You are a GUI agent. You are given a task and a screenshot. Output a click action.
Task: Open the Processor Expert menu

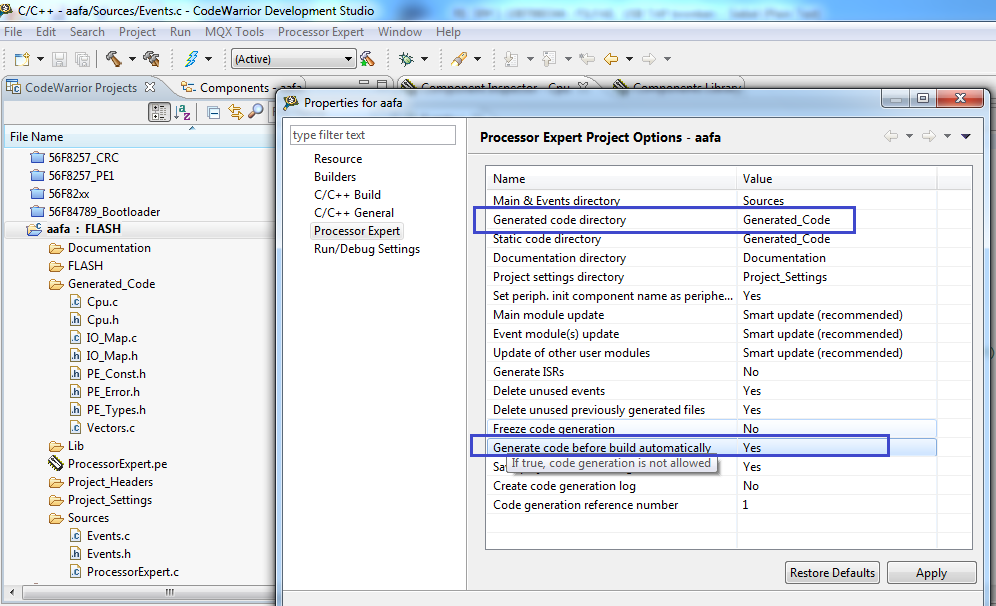tap(321, 32)
